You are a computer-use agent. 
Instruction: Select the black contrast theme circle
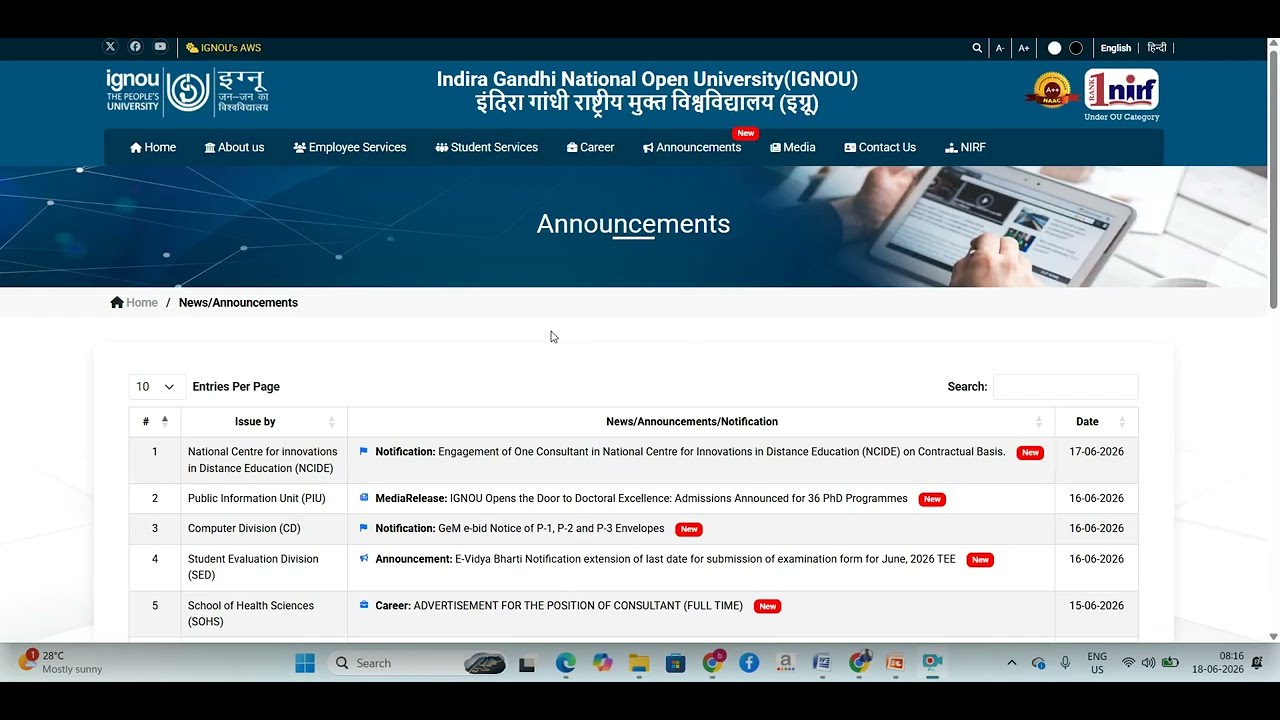1076,48
